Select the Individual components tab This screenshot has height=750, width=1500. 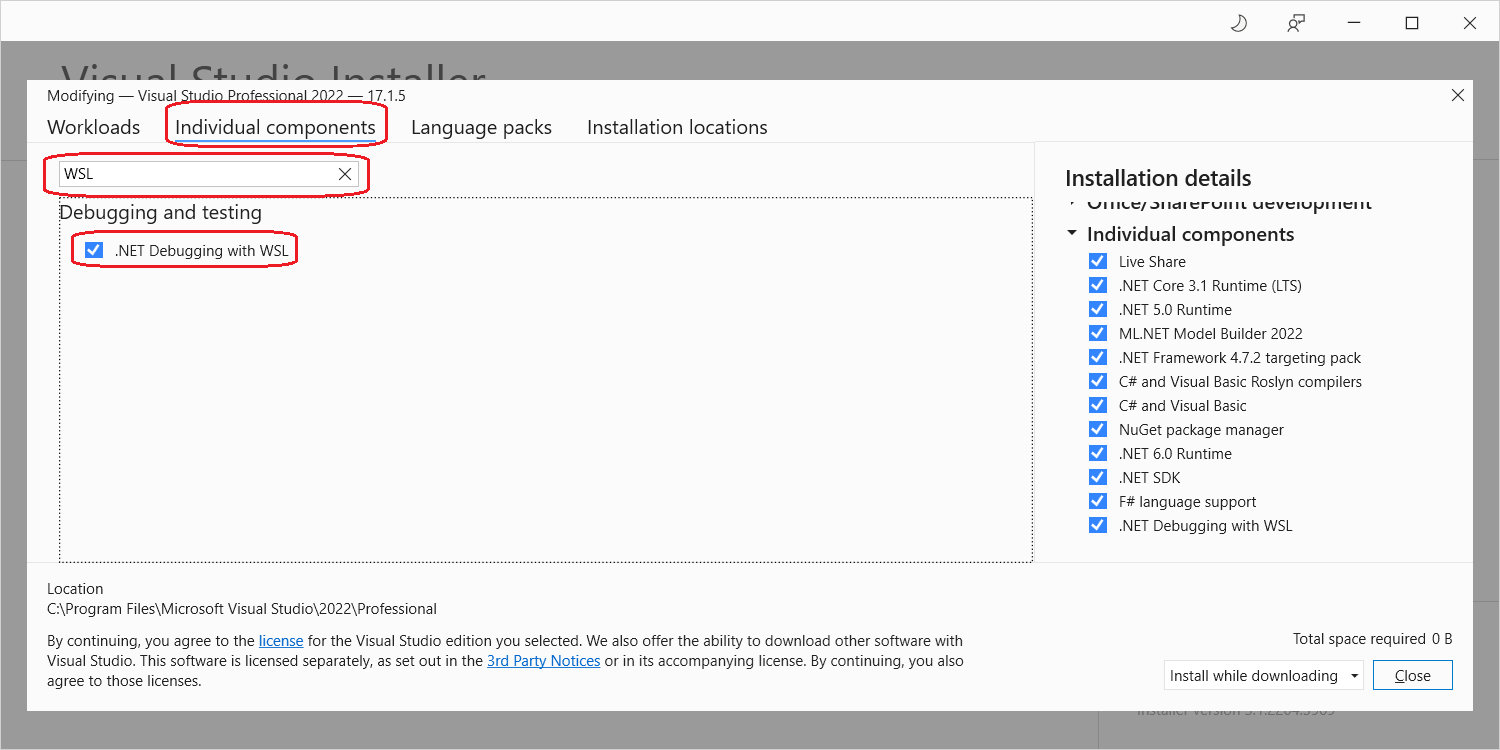[x=276, y=127]
